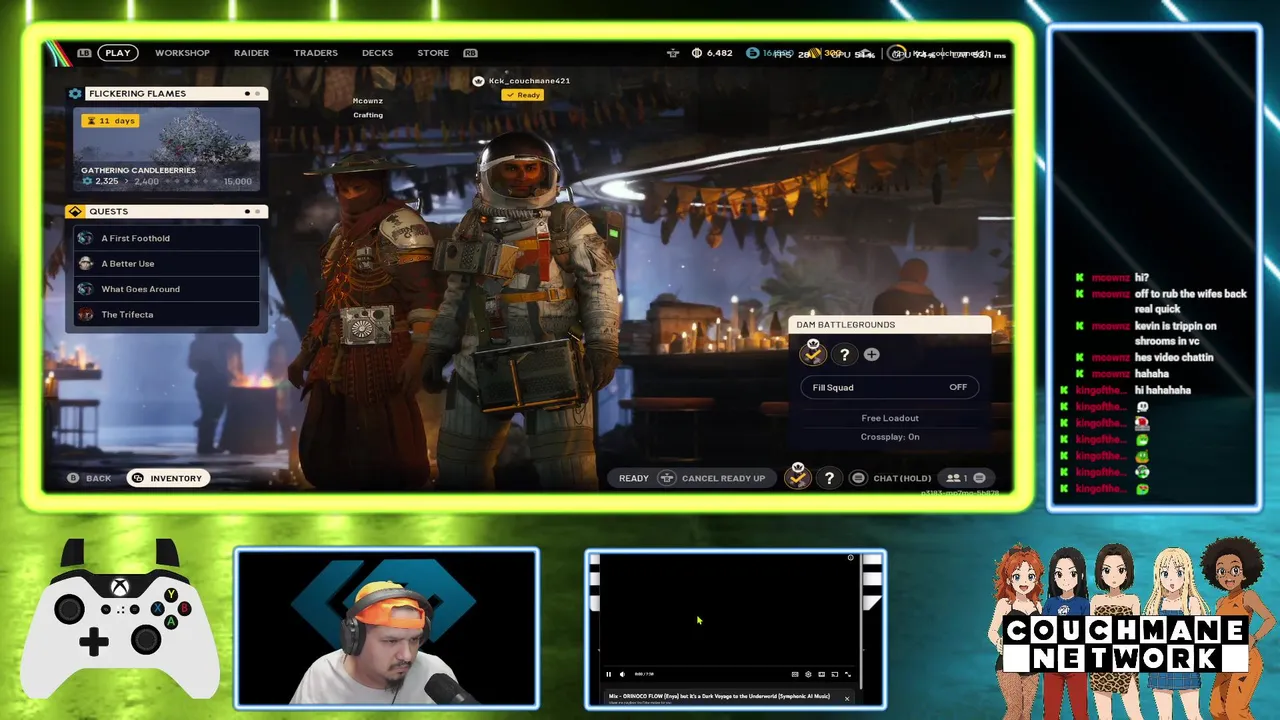Image resolution: width=1280 pixels, height=720 pixels.
Task: Toggle the Crossplay: On setting
Action: click(890, 437)
